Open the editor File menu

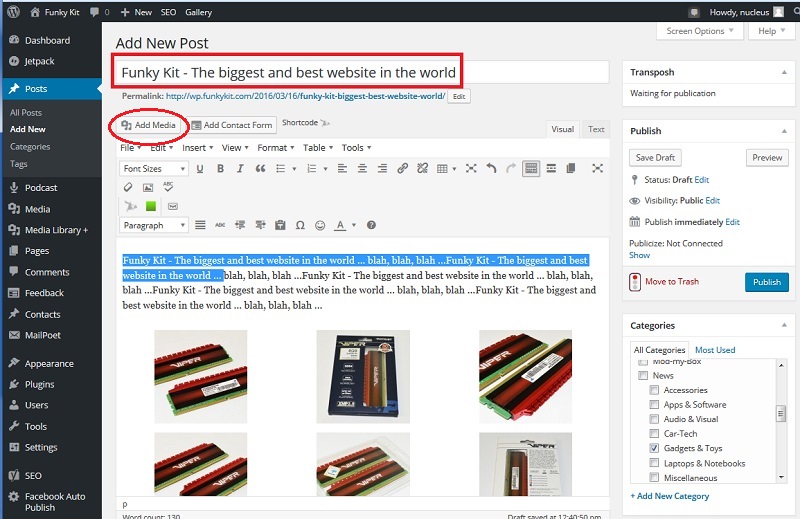coord(130,148)
